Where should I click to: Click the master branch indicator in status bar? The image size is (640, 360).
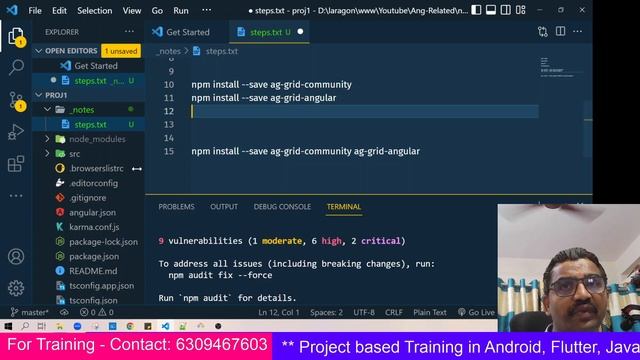click(30, 313)
